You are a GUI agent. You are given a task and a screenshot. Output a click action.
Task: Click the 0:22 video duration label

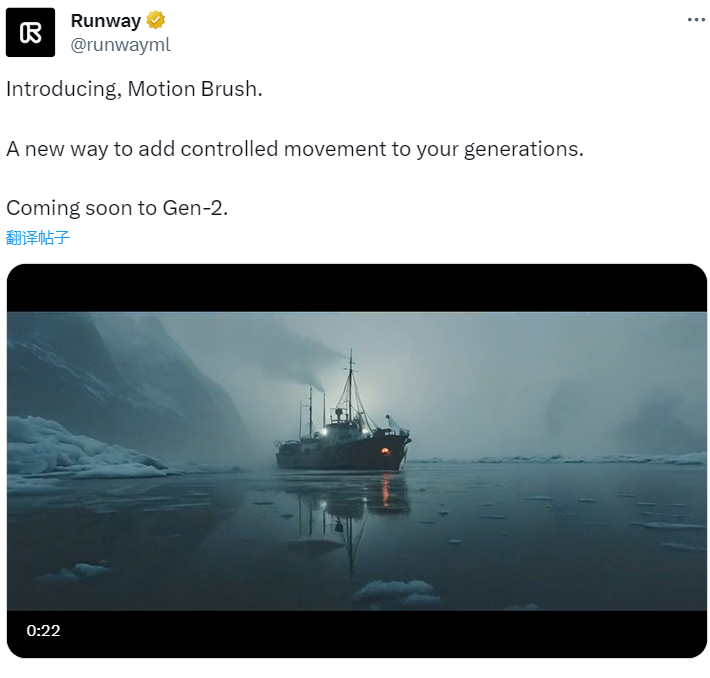tap(43, 630)
